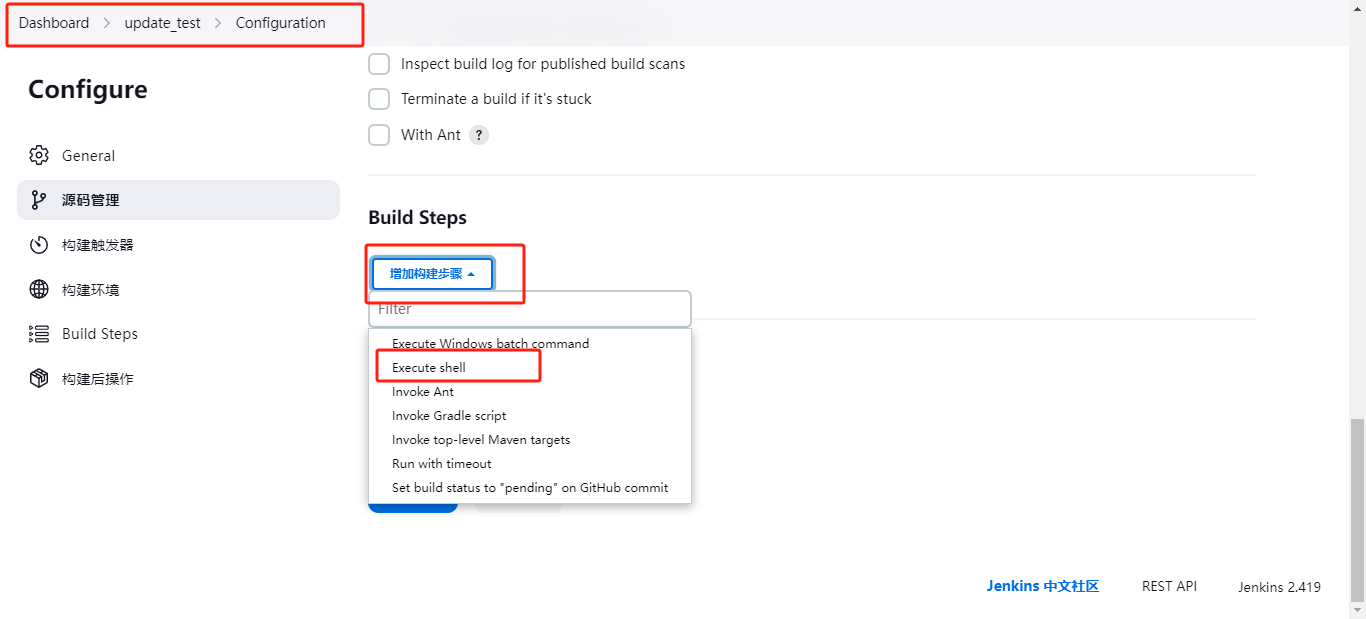1366x619 pixels.
Task: Click the 构建后操作 package icon
Action: point(39,379)
